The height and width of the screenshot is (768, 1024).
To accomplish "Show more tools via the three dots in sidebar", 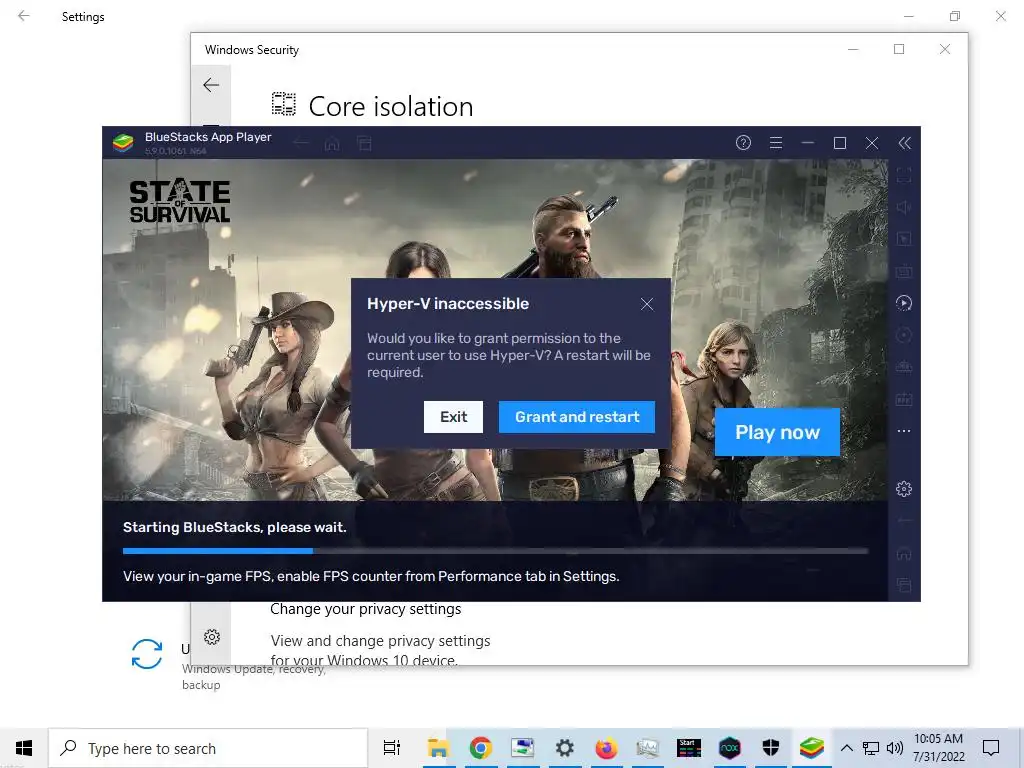I will 904,431.
